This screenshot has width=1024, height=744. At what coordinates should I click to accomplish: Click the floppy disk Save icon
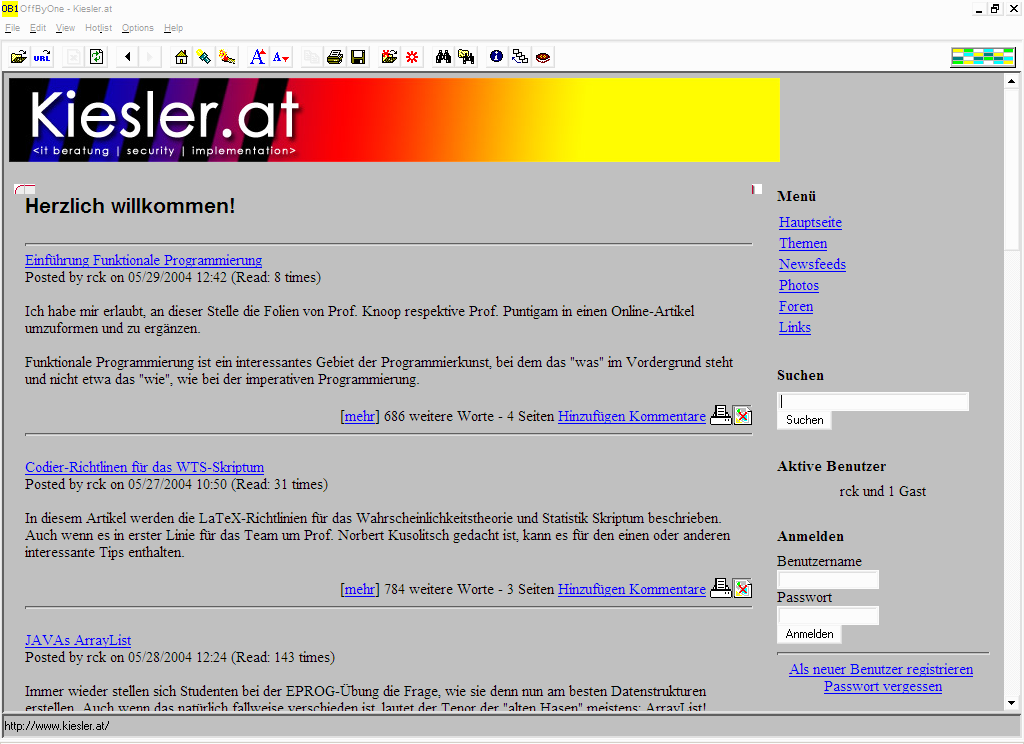pos(358,57)
